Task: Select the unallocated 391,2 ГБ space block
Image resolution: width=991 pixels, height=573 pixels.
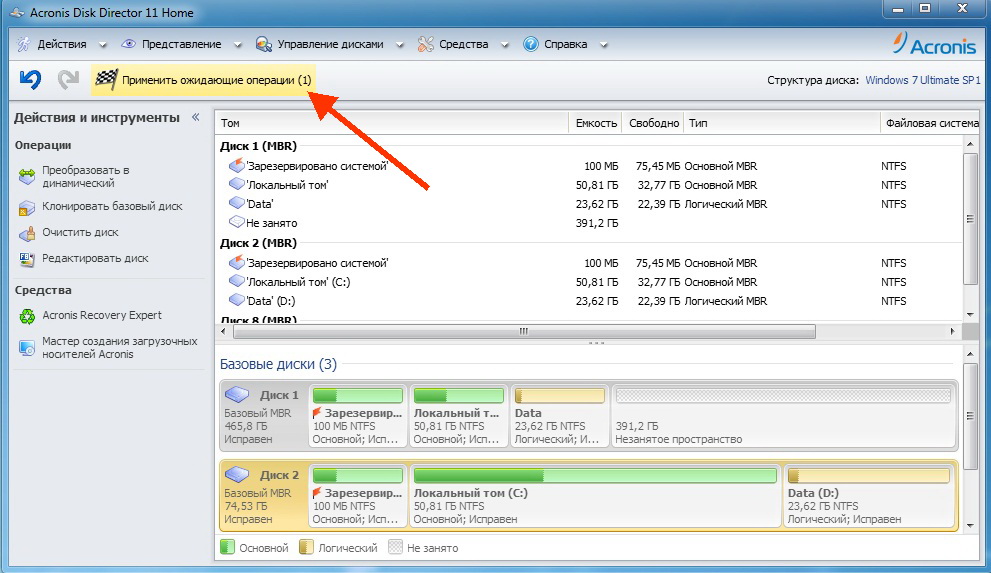Action: pyautogui.click(x=783, y=415)
